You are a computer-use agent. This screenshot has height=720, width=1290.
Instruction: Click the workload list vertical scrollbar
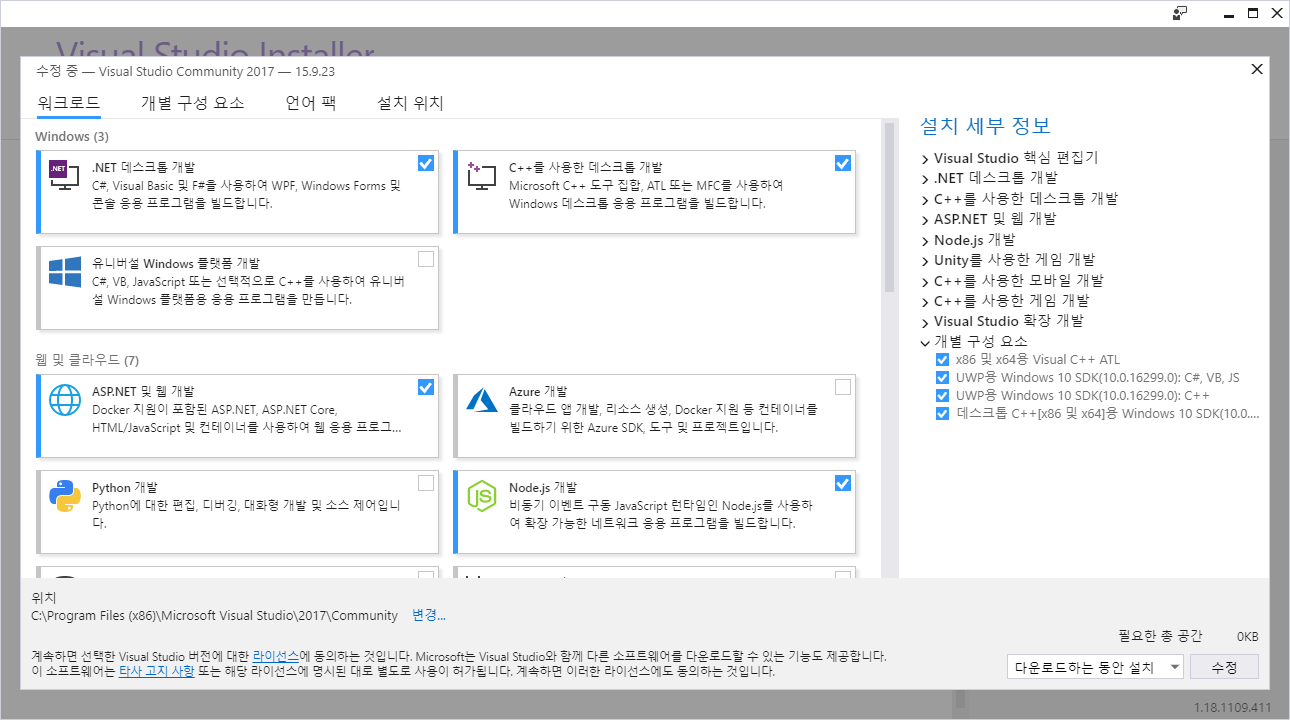pyautogui.click(x=888, y=207)
